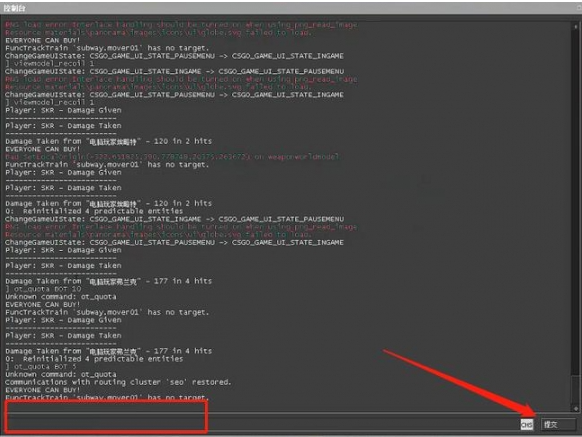
Task: Click the red 'Bad SetLocalOrigin' error line
Action: point(172,157)
